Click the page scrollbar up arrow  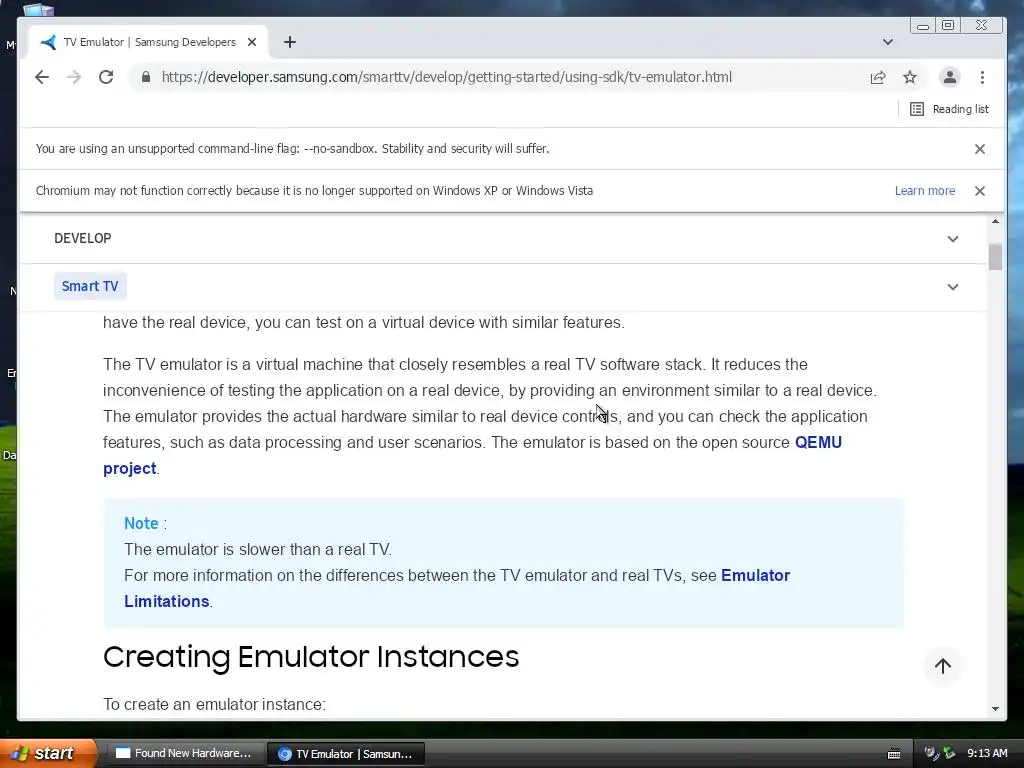click(995, 221)
